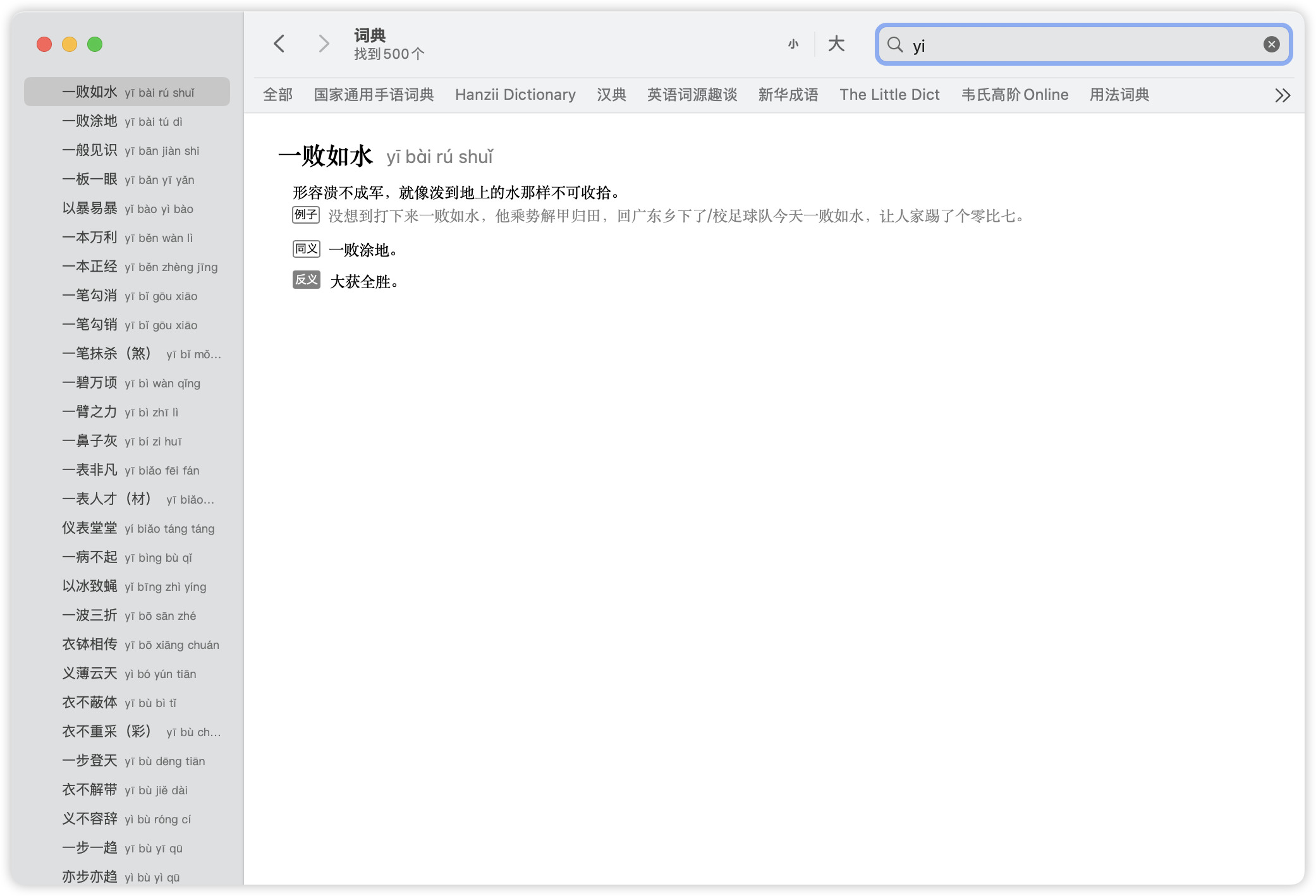
Task: Increase text size with large 大 button
Action: [836, 44]
